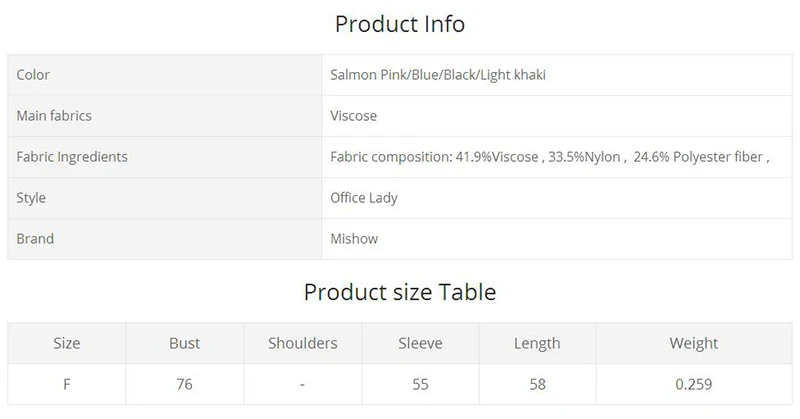This screenshot has width=800, height=419.
Task: Click the Product size Table heading
Action: (399, 292)
